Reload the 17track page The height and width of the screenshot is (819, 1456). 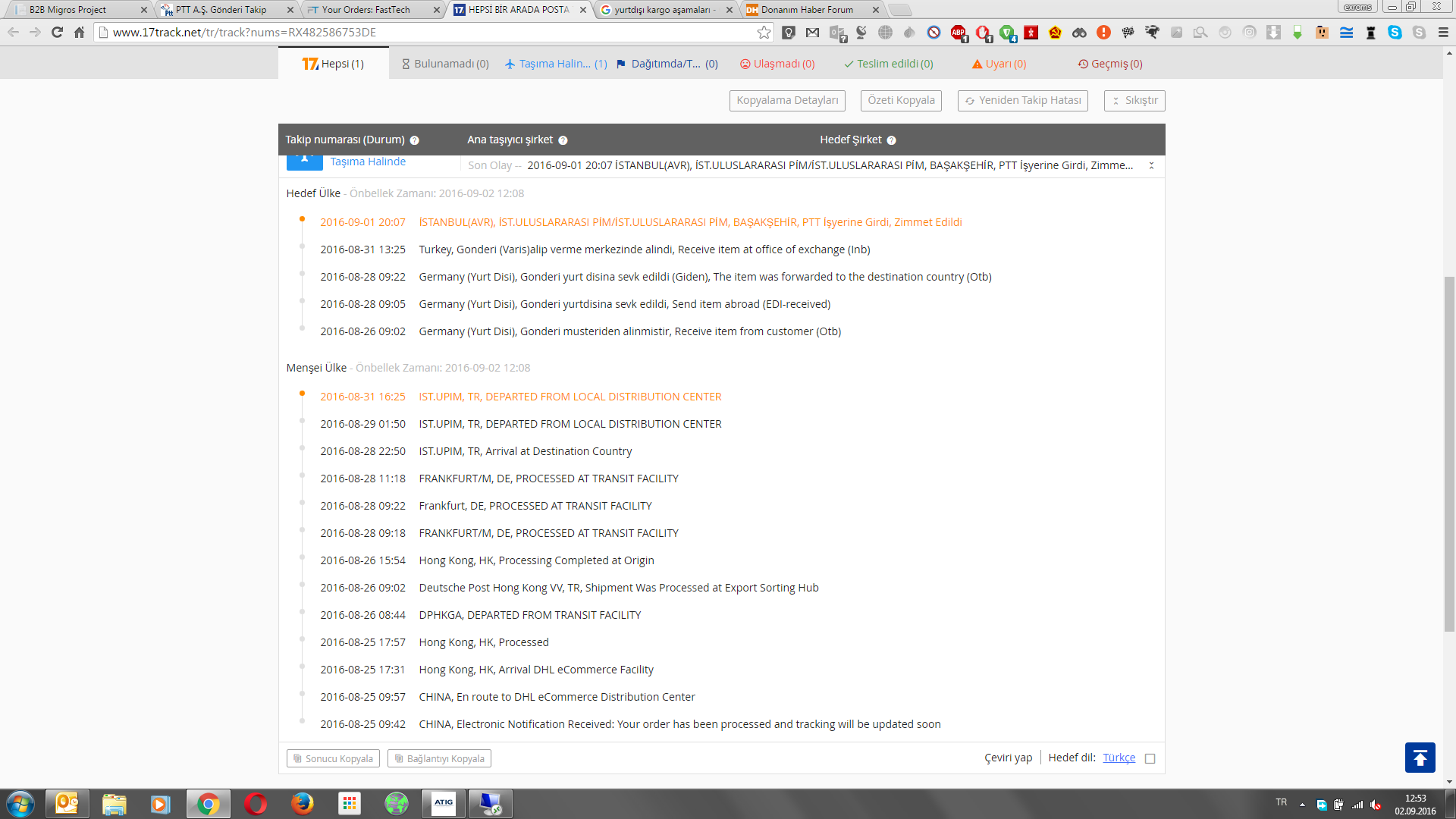[x=57, y=32]
